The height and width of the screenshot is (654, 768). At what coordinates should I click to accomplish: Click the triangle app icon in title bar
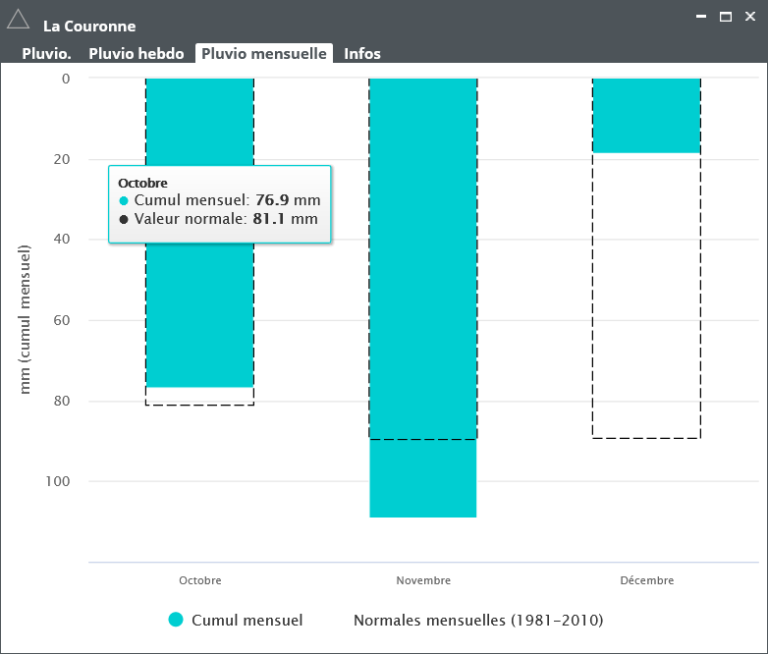(18, 18)
